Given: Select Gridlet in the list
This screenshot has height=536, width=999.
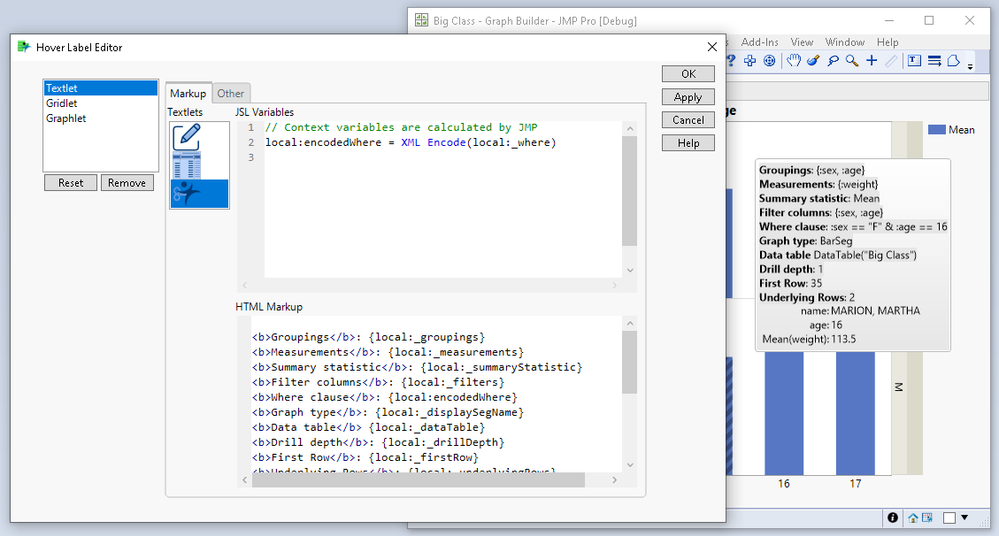Looking at the screenshot, I should click(x=61, y=103).
